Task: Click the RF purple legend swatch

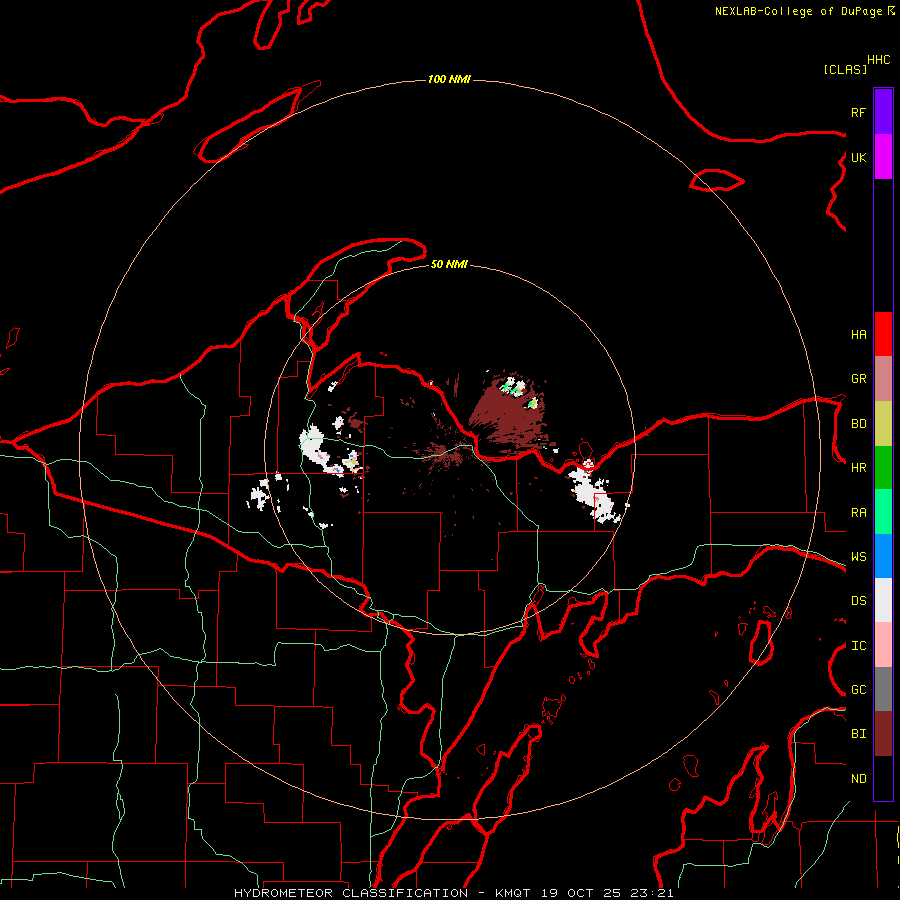Action: pos(883,112)
